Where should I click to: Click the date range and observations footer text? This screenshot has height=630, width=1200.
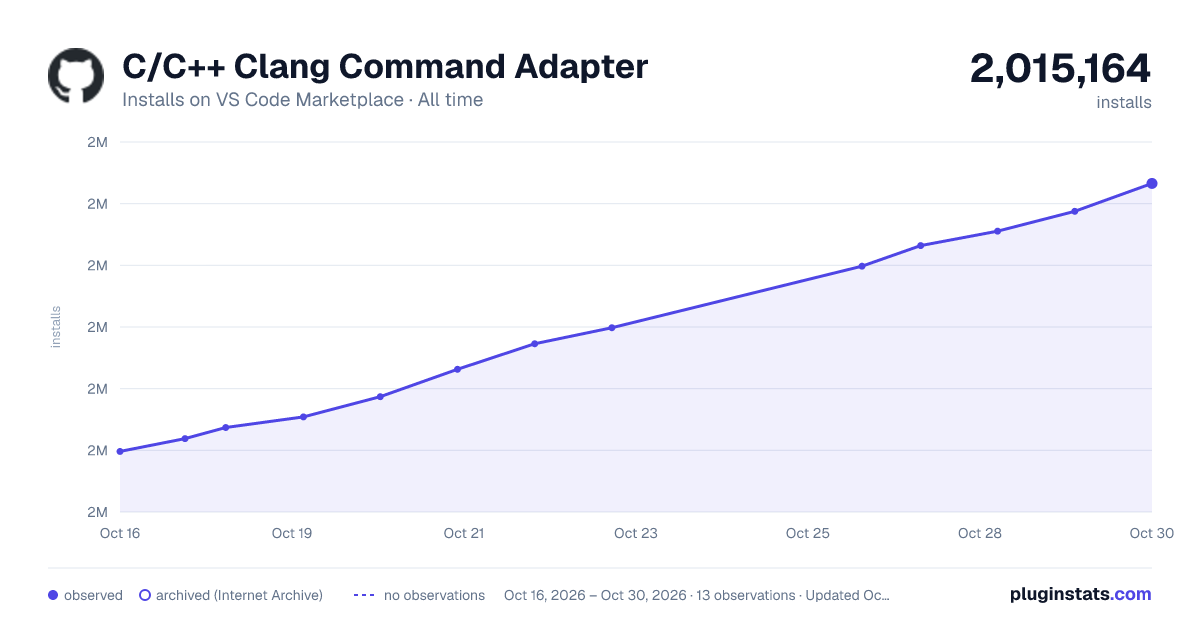pos(697,595)
